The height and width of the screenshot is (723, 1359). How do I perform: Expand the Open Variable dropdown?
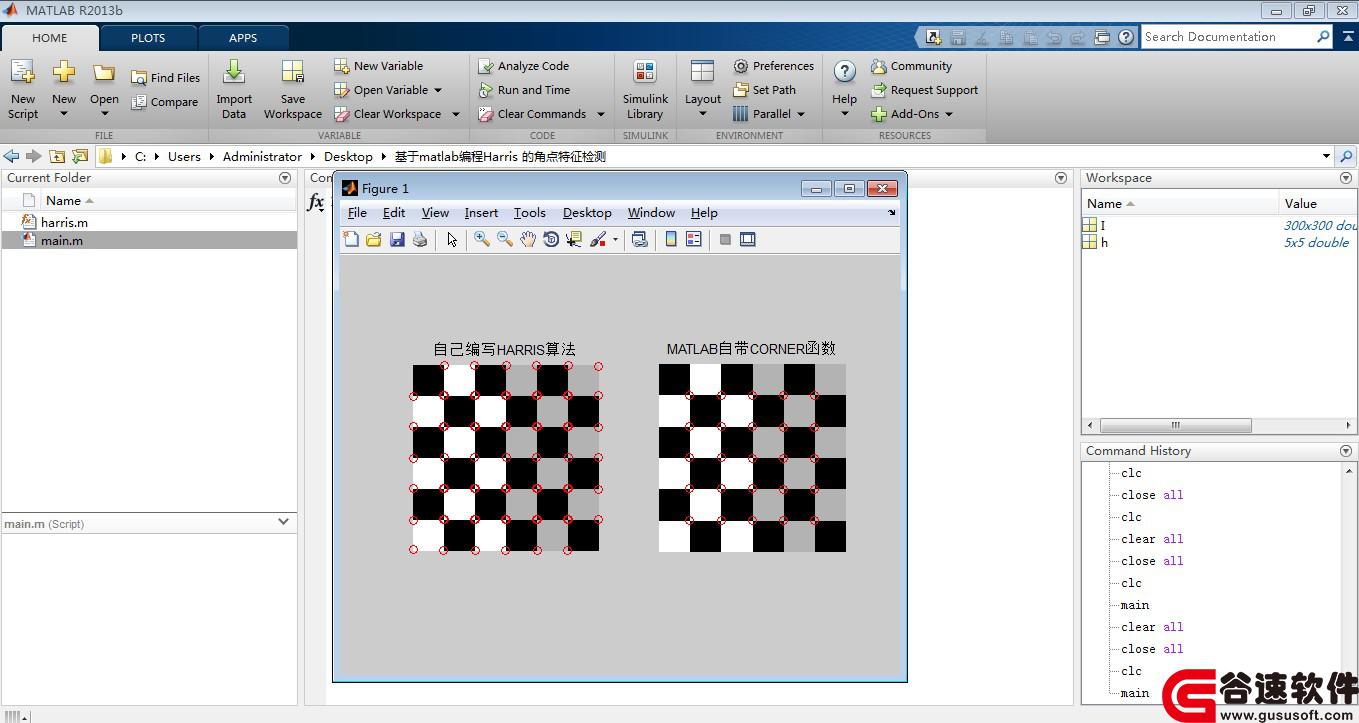pos(438,90)
